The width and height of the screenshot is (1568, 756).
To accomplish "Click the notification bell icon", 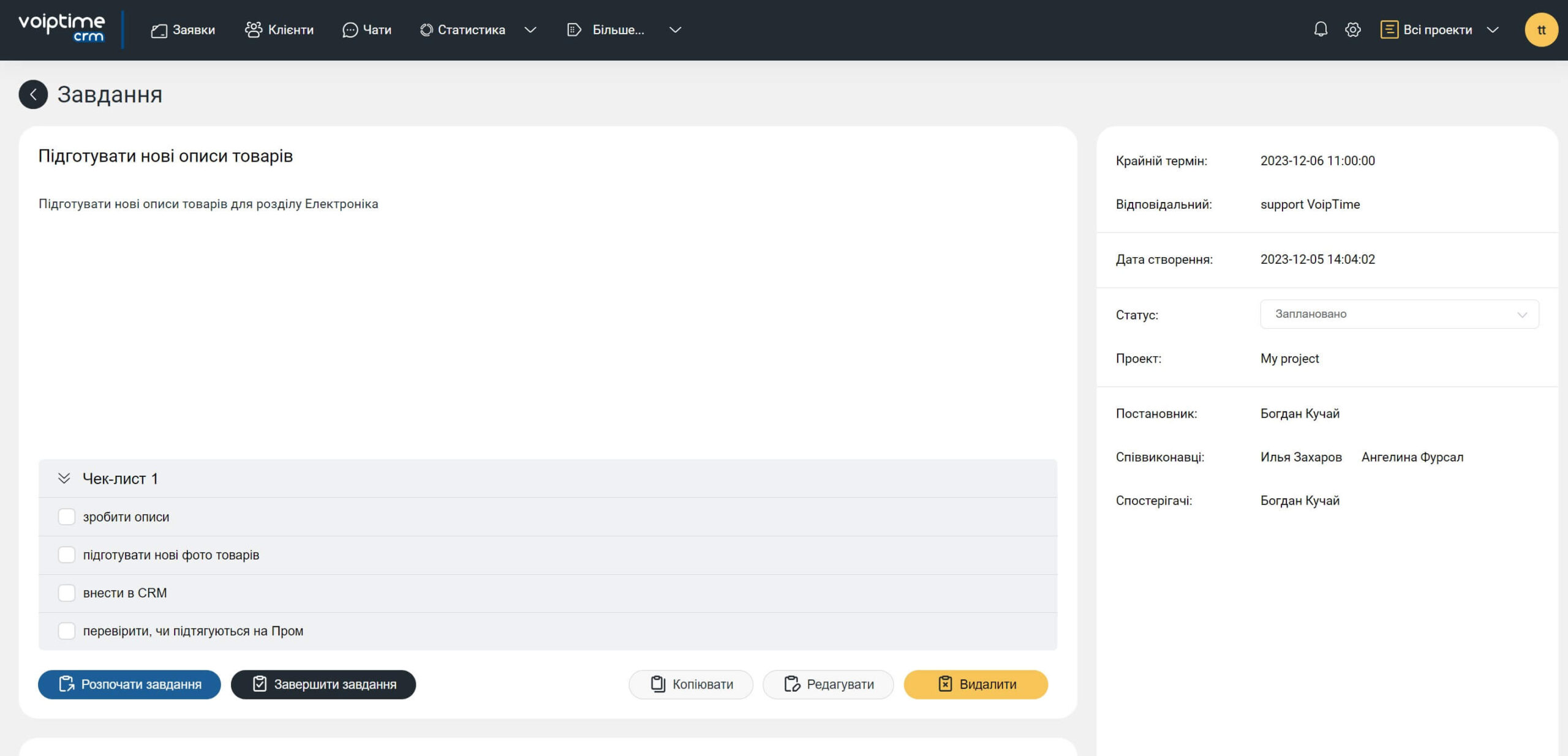I will 1321,29.
